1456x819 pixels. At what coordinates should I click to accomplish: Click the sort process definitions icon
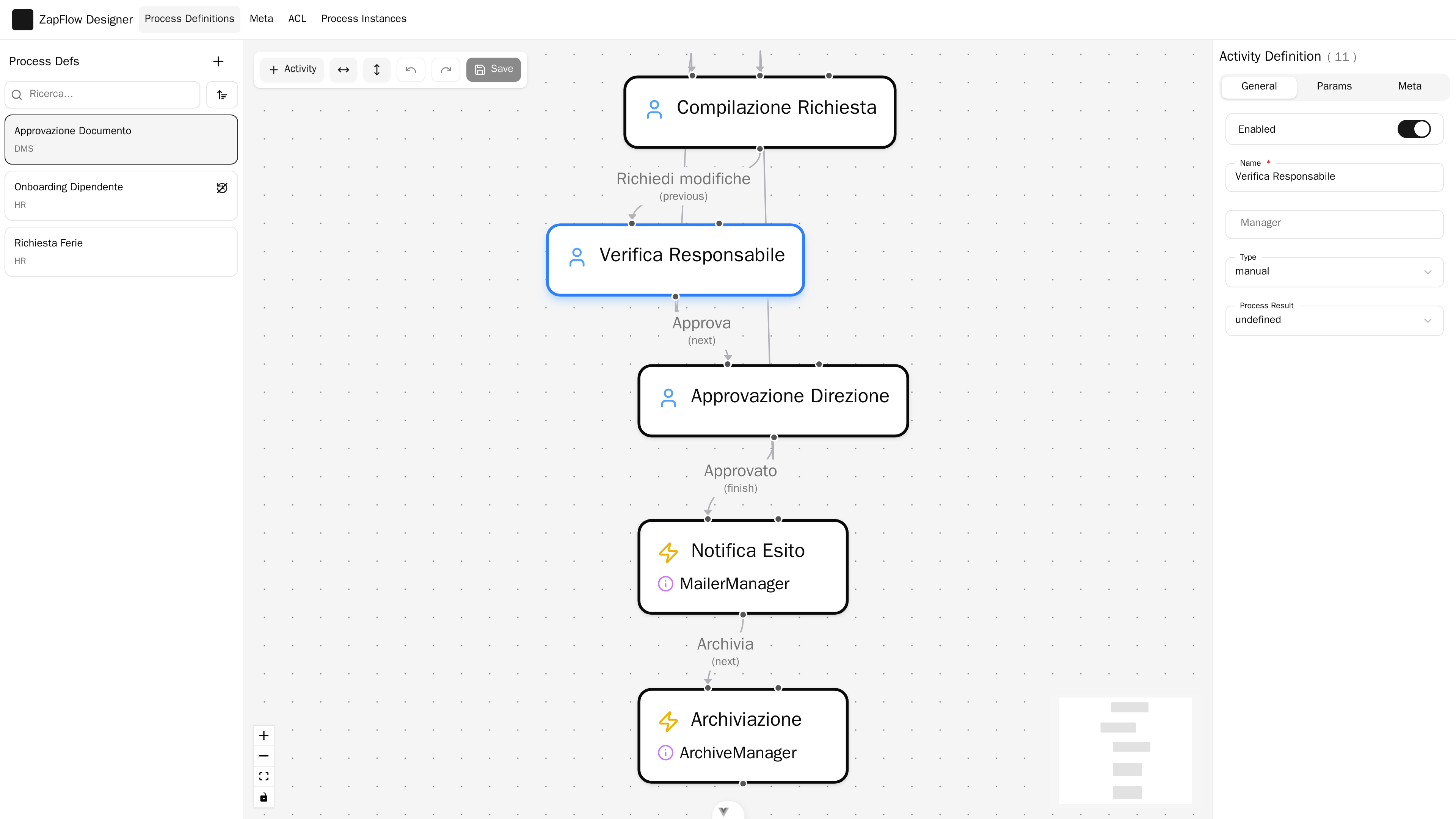[x=222, y=94]
